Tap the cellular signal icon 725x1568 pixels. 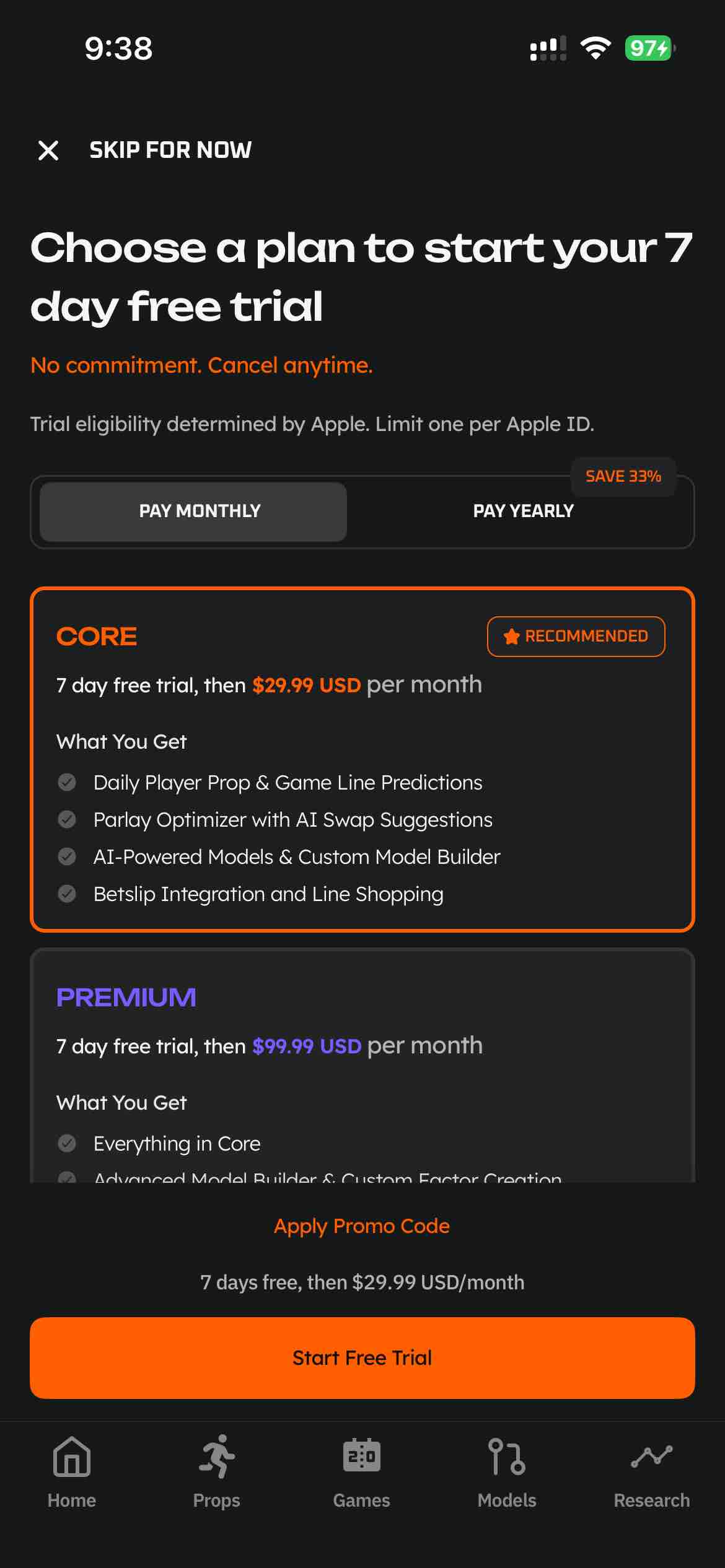pyautogui.click(x=548, y=49)
